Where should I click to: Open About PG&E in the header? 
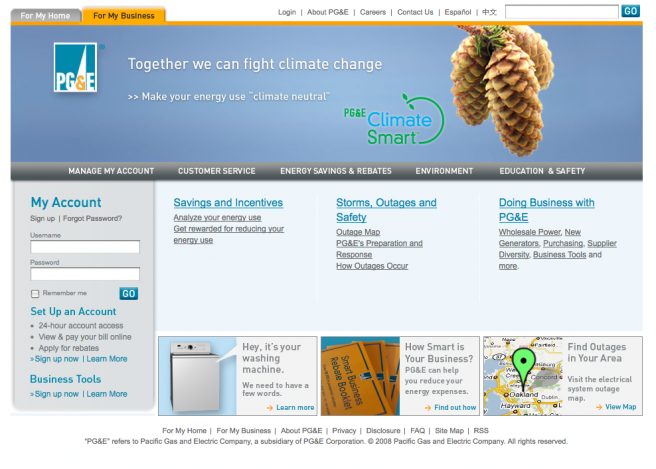pyautogui.click(x=328, y=12)
